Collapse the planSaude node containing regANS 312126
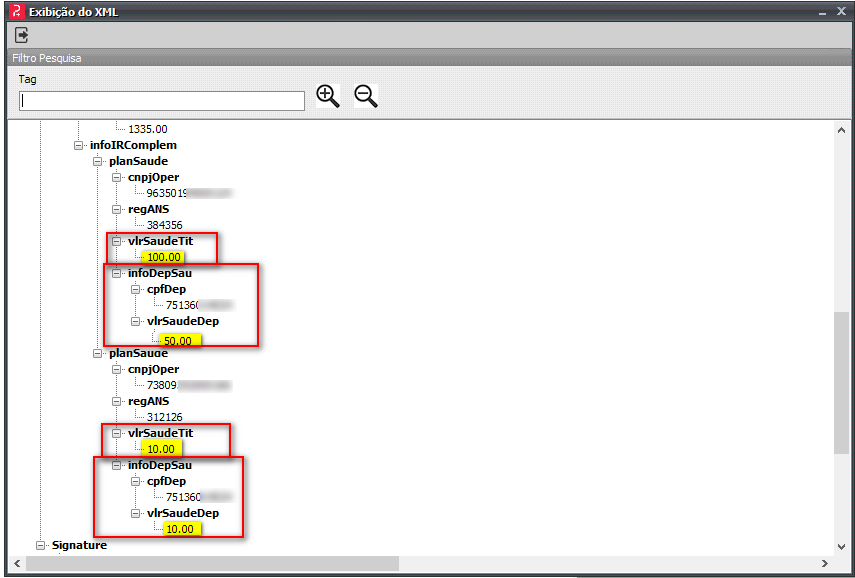This screenshot has height=578, width=855. pos(98,353)
